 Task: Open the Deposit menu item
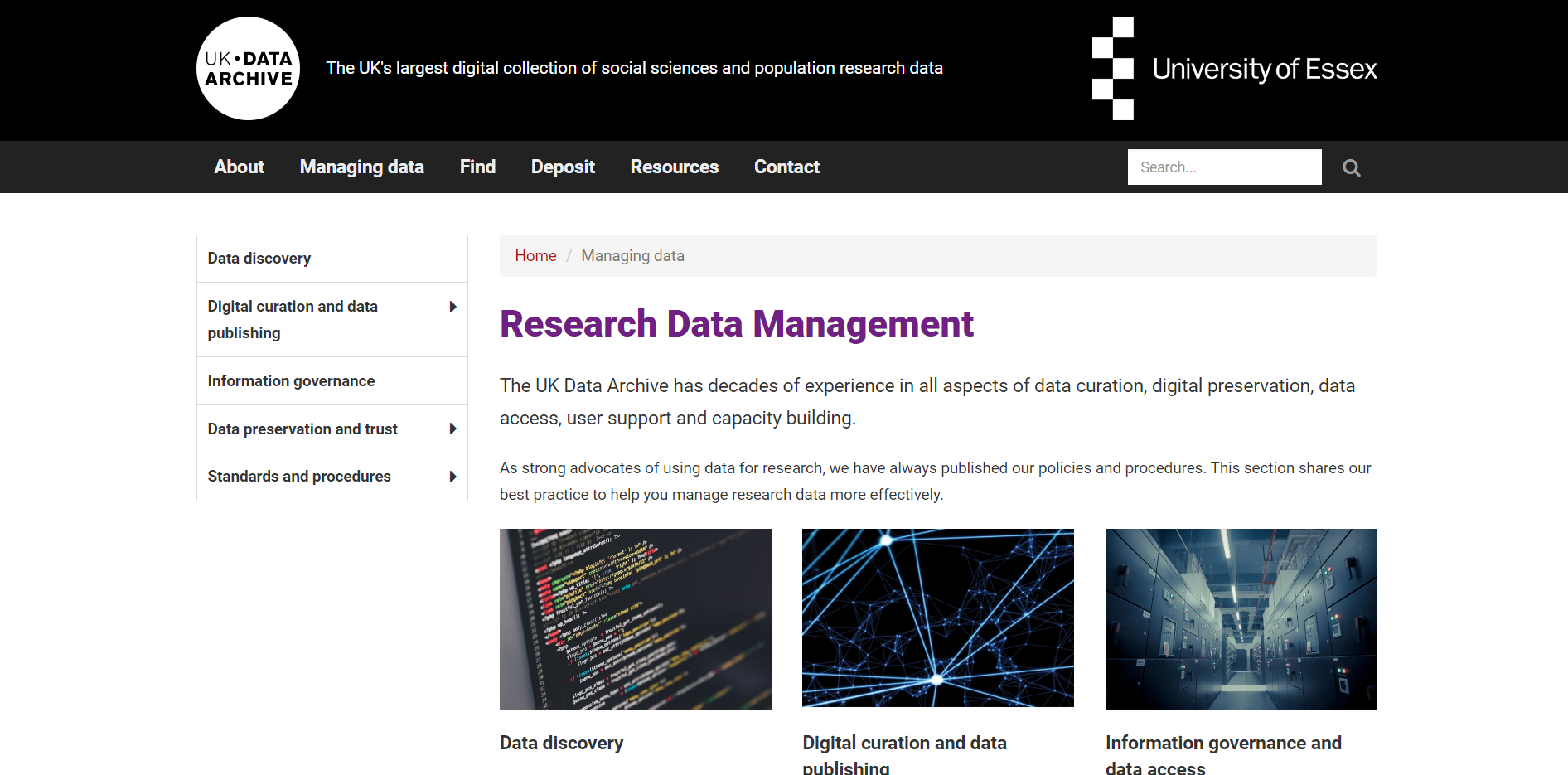pyautogui.click(x=563, y=167)
